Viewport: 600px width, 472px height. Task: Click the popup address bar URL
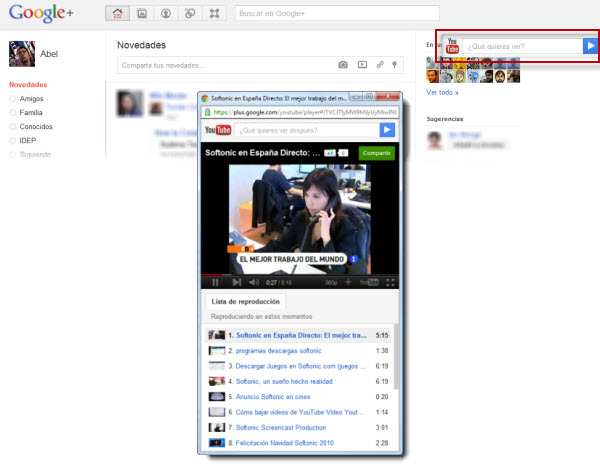(305, 112)
